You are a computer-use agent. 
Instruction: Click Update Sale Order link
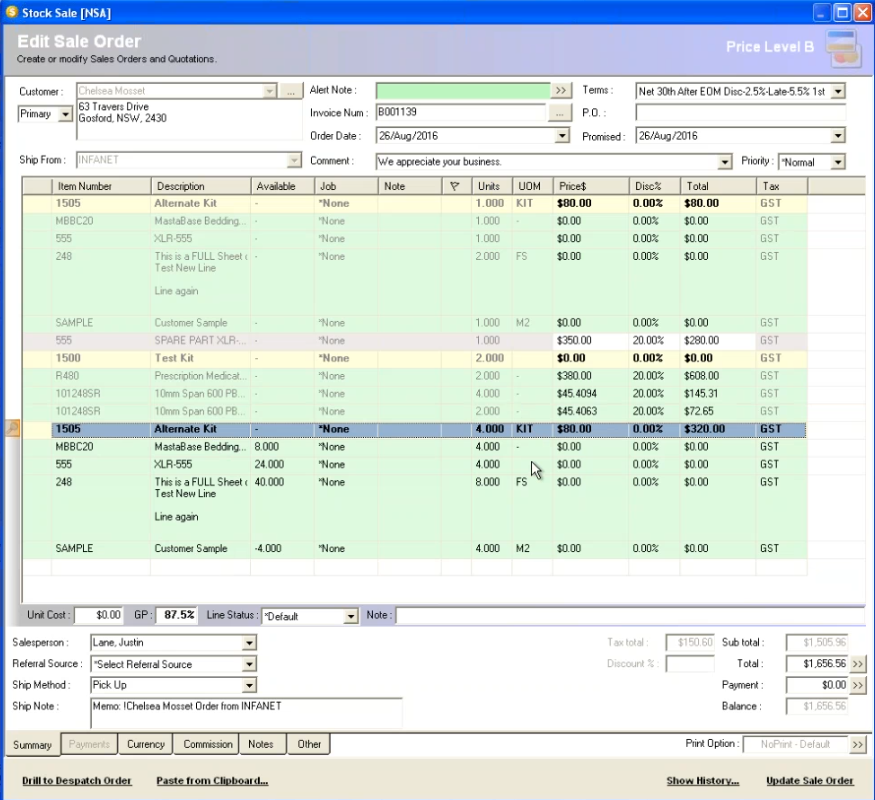click(810, 780)
